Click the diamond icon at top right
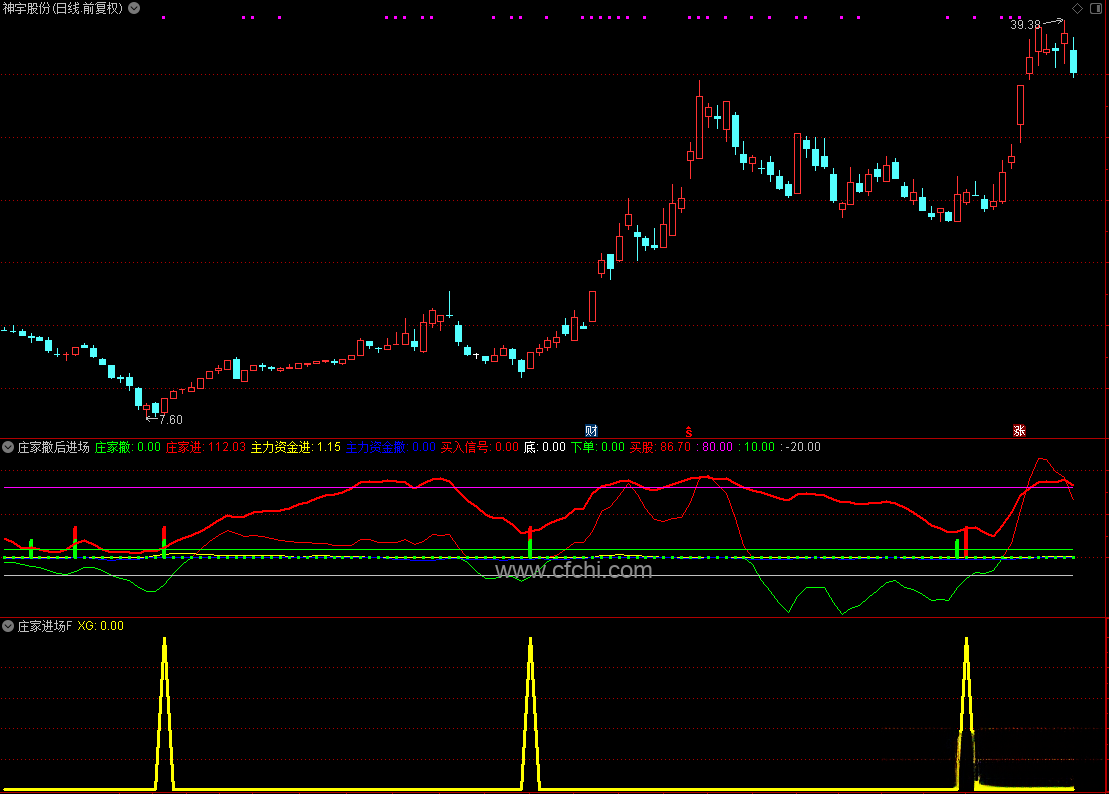Viewport: 1109px width, 794px height. [x=1078, y=8]
